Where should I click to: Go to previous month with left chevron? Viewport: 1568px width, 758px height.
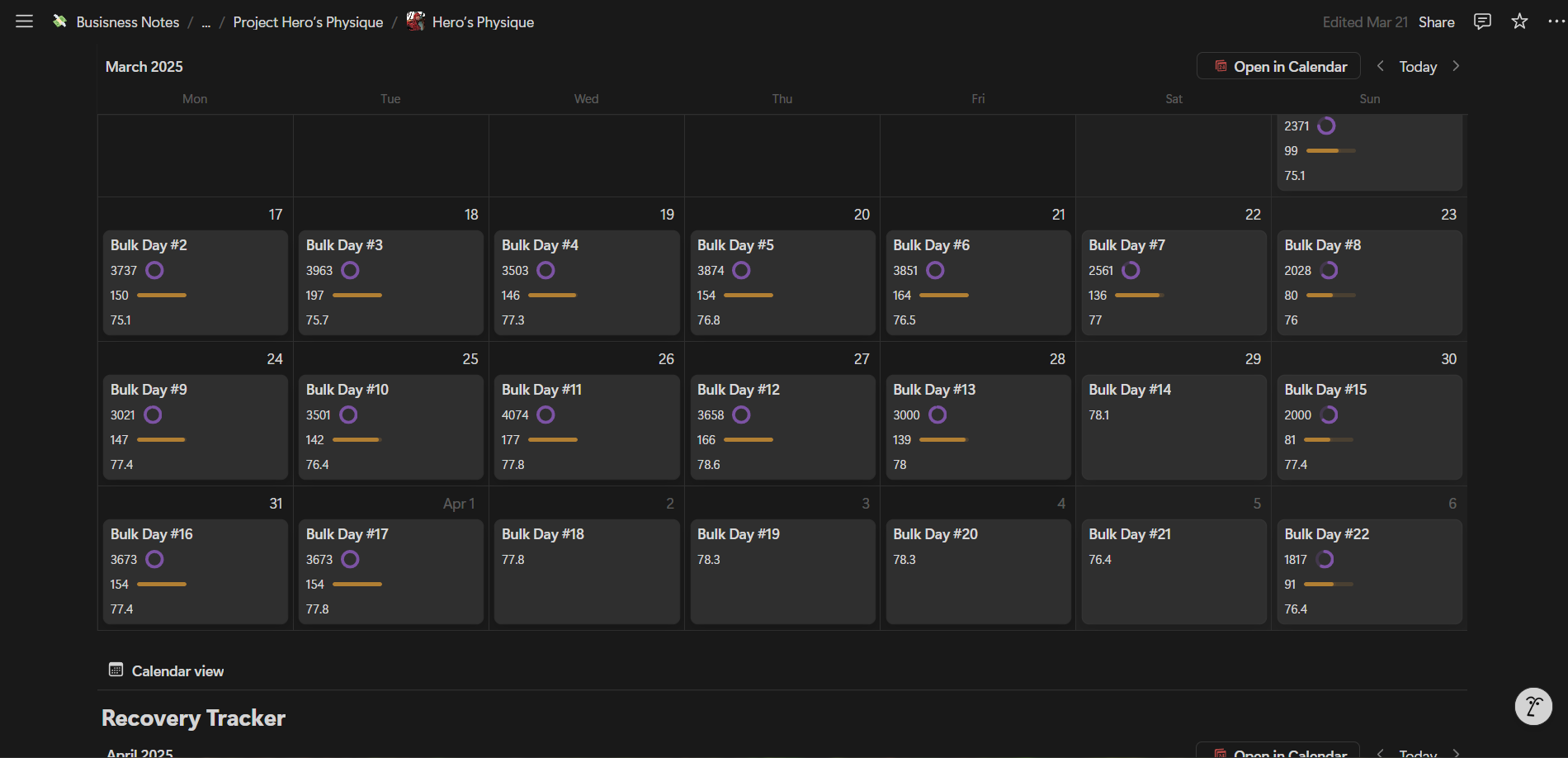[1380, 66]
